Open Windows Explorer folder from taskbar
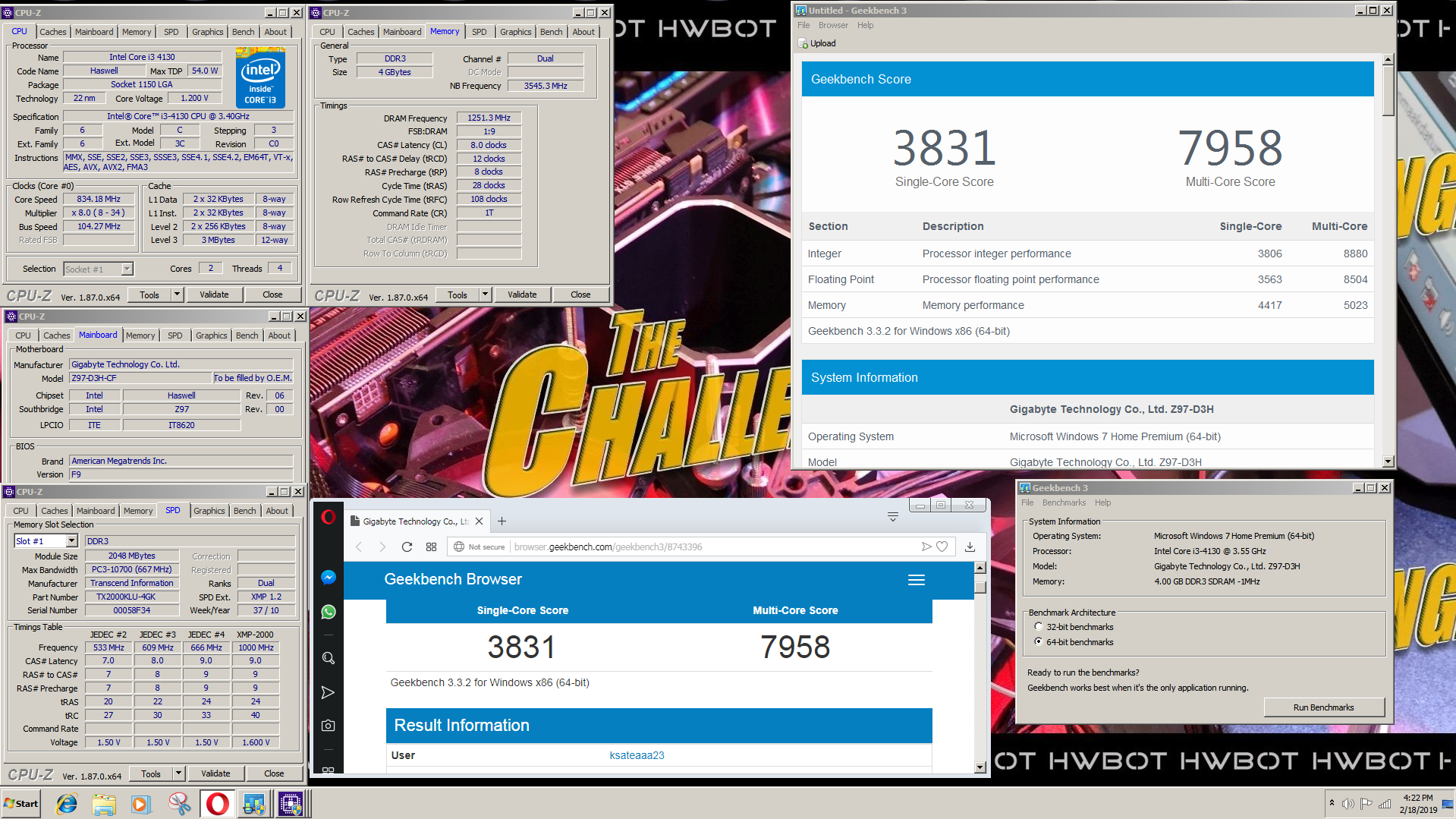Screen dimensions: 1456x819 (104, 804)
